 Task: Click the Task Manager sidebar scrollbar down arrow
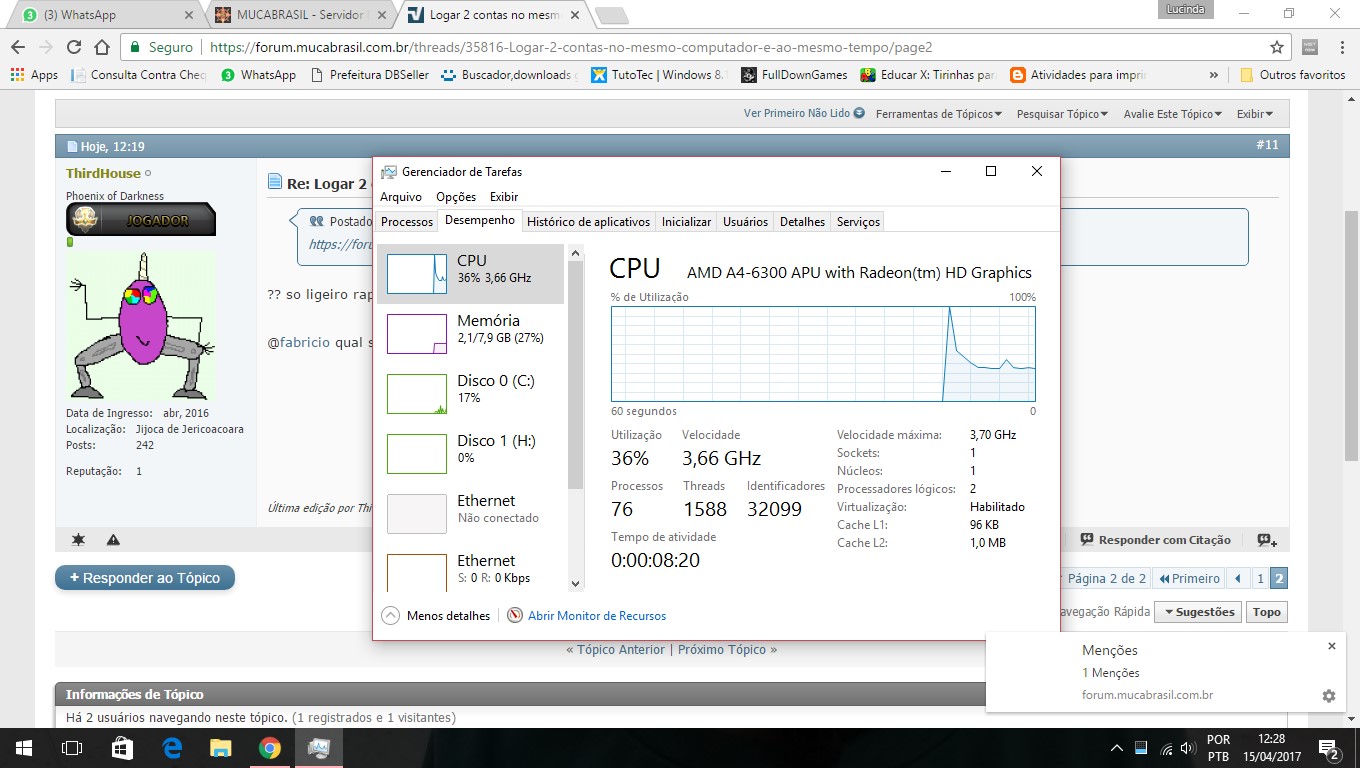[575, 583]
